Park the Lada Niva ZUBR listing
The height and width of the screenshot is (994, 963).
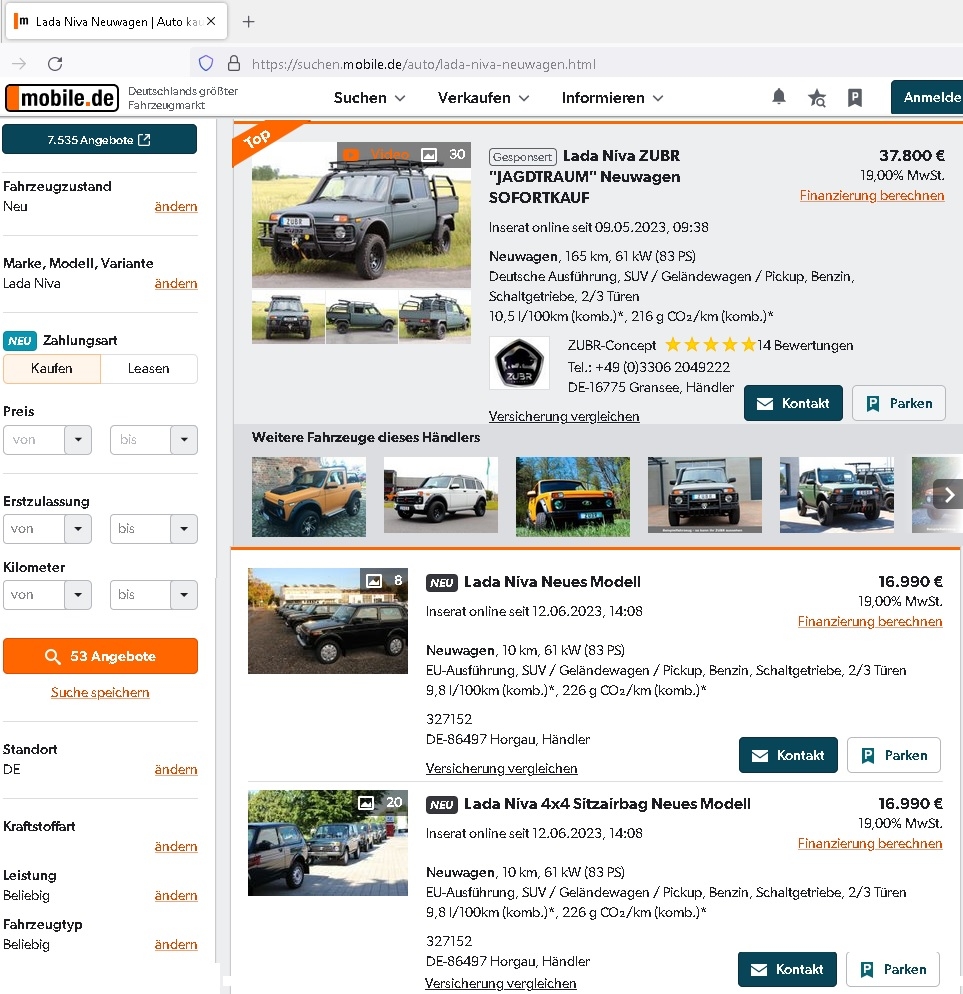pos(899,403)
